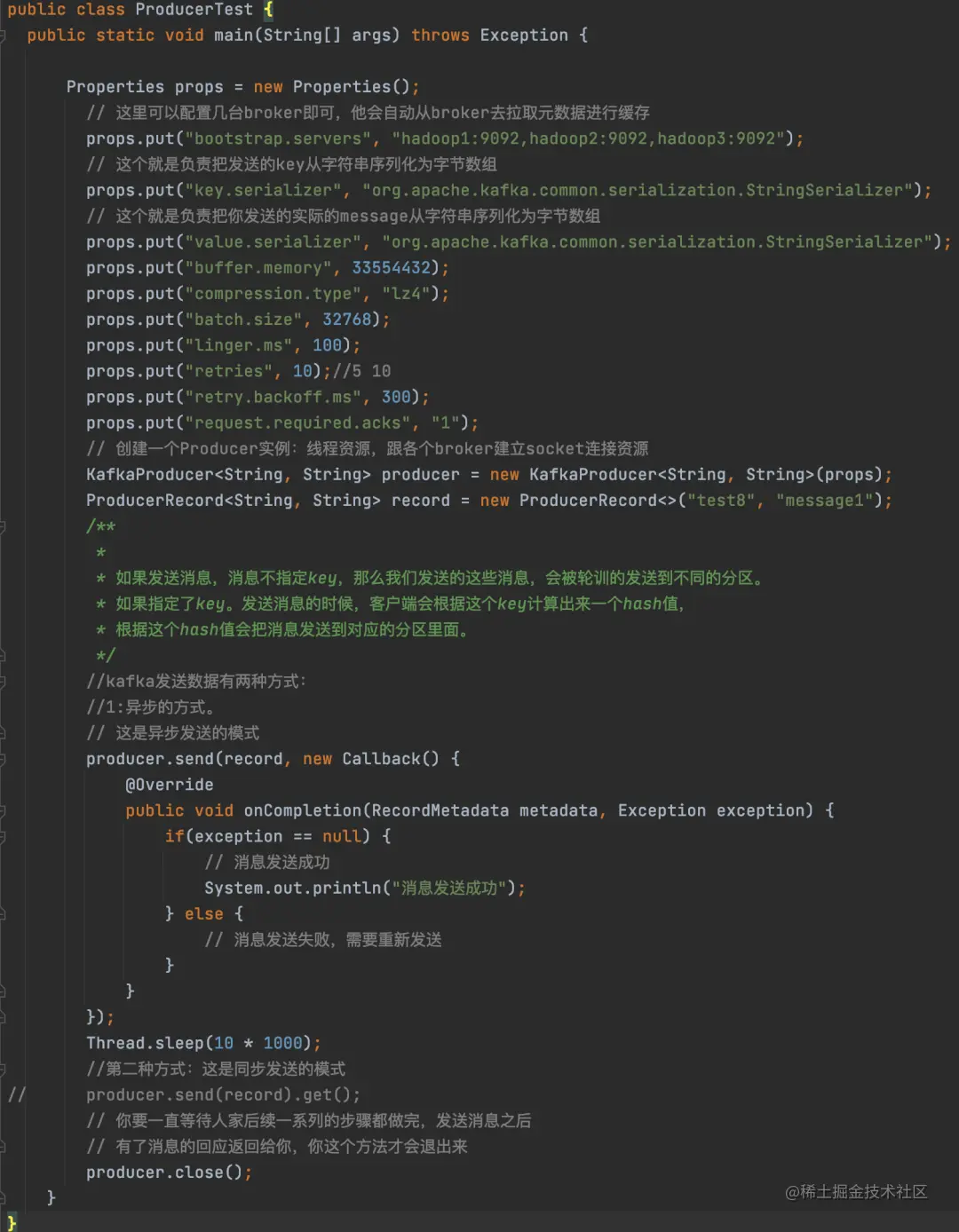Click the "request.required.acks" string

pos(298,423)
